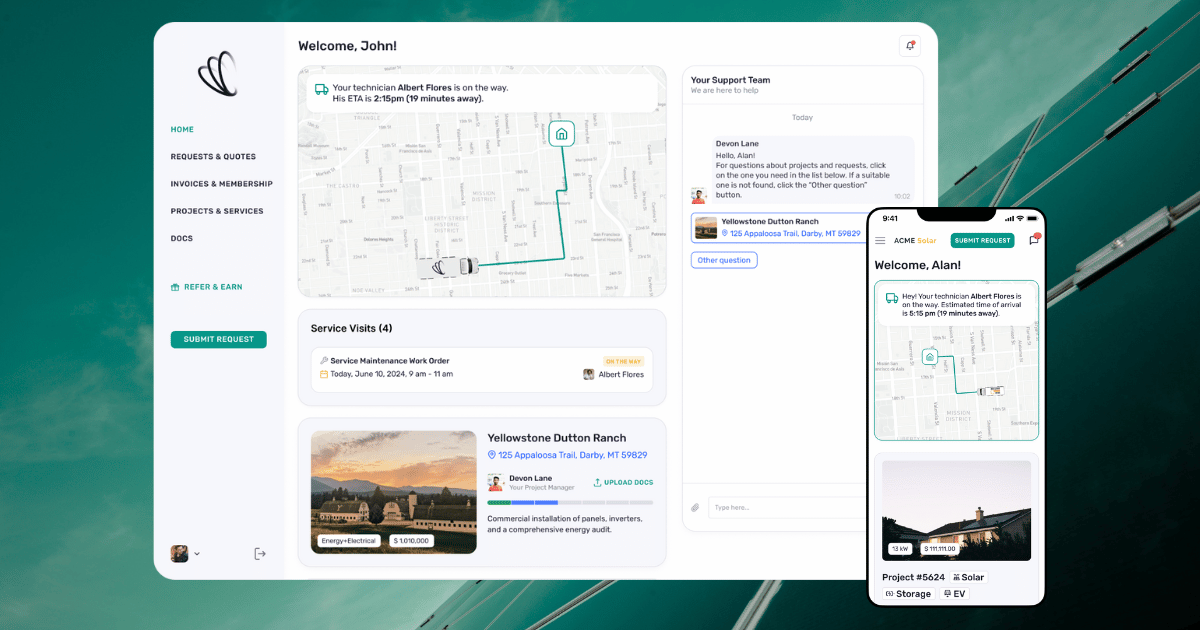The height and width of the screenshot is (630, 1200).
Task: Click the Storage tag on the phone project
Action: (x=908, y=594)
